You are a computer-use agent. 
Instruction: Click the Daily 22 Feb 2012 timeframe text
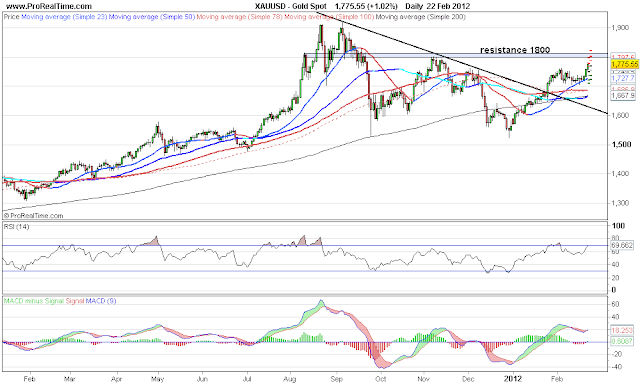tap(438, 6)
